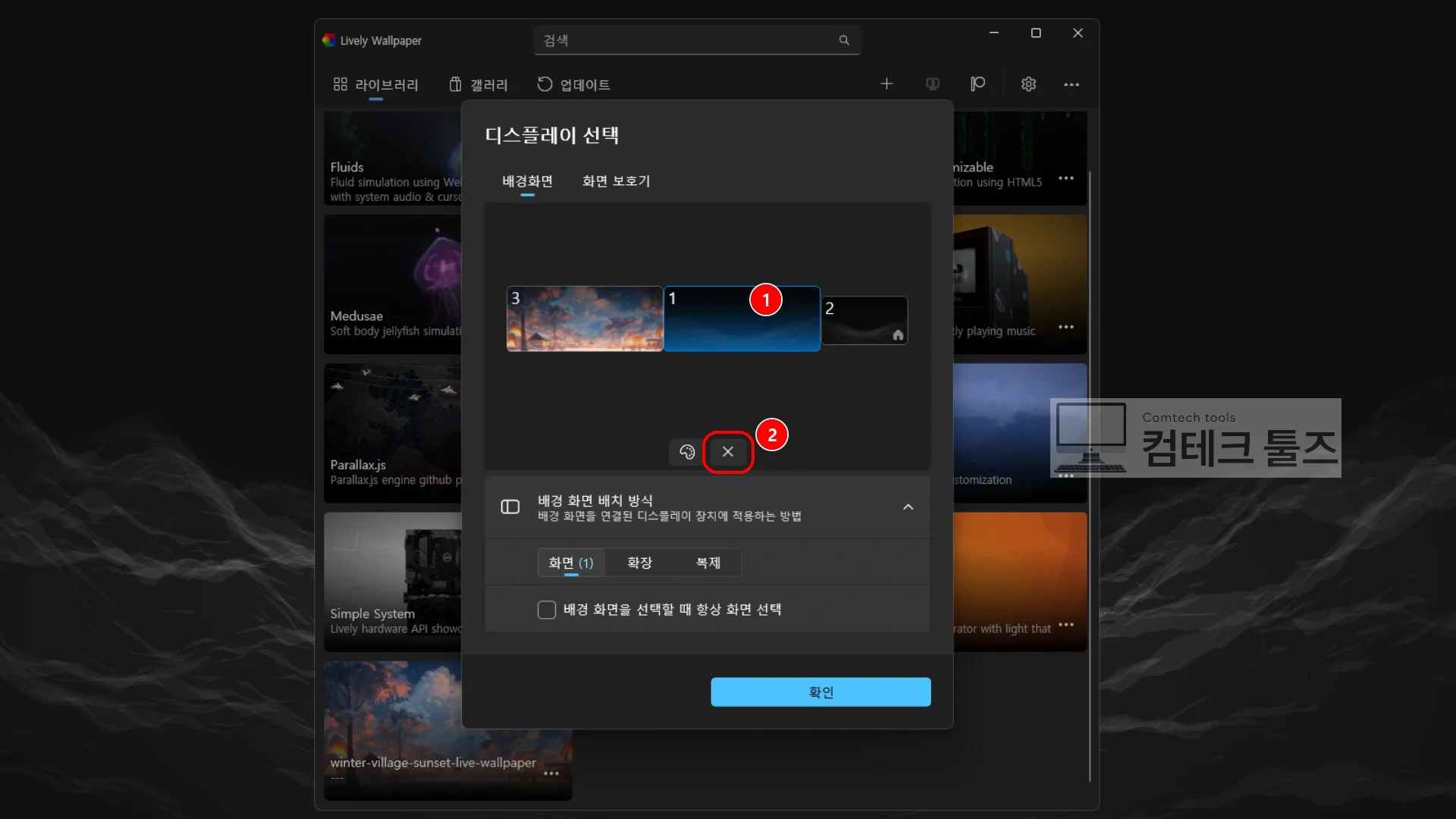Open the wallpaper customize palette icon
1456x819 pixels.
pyautogui.click(x=687, y=452)
